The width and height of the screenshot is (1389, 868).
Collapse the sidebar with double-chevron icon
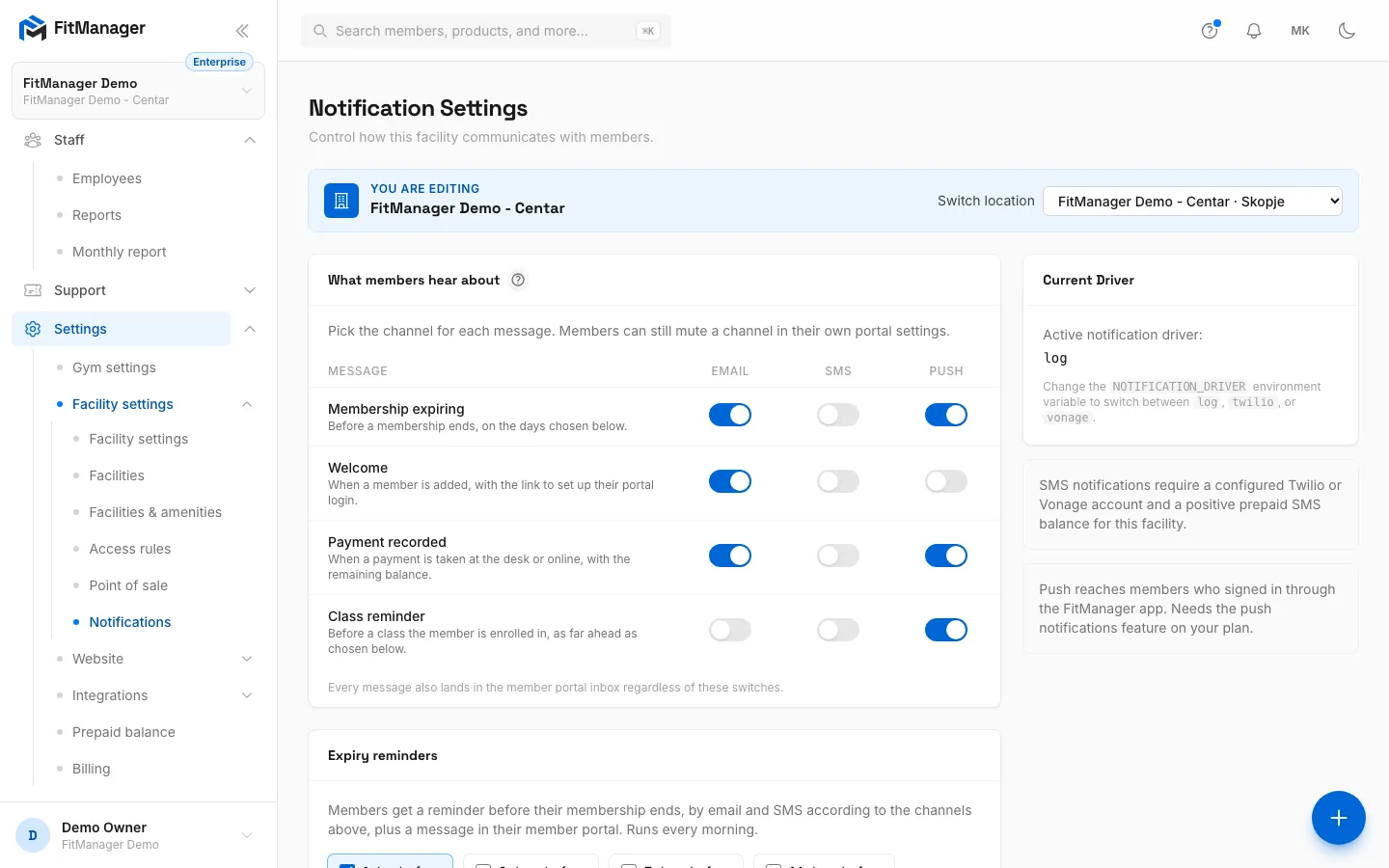tap(242, 31)
